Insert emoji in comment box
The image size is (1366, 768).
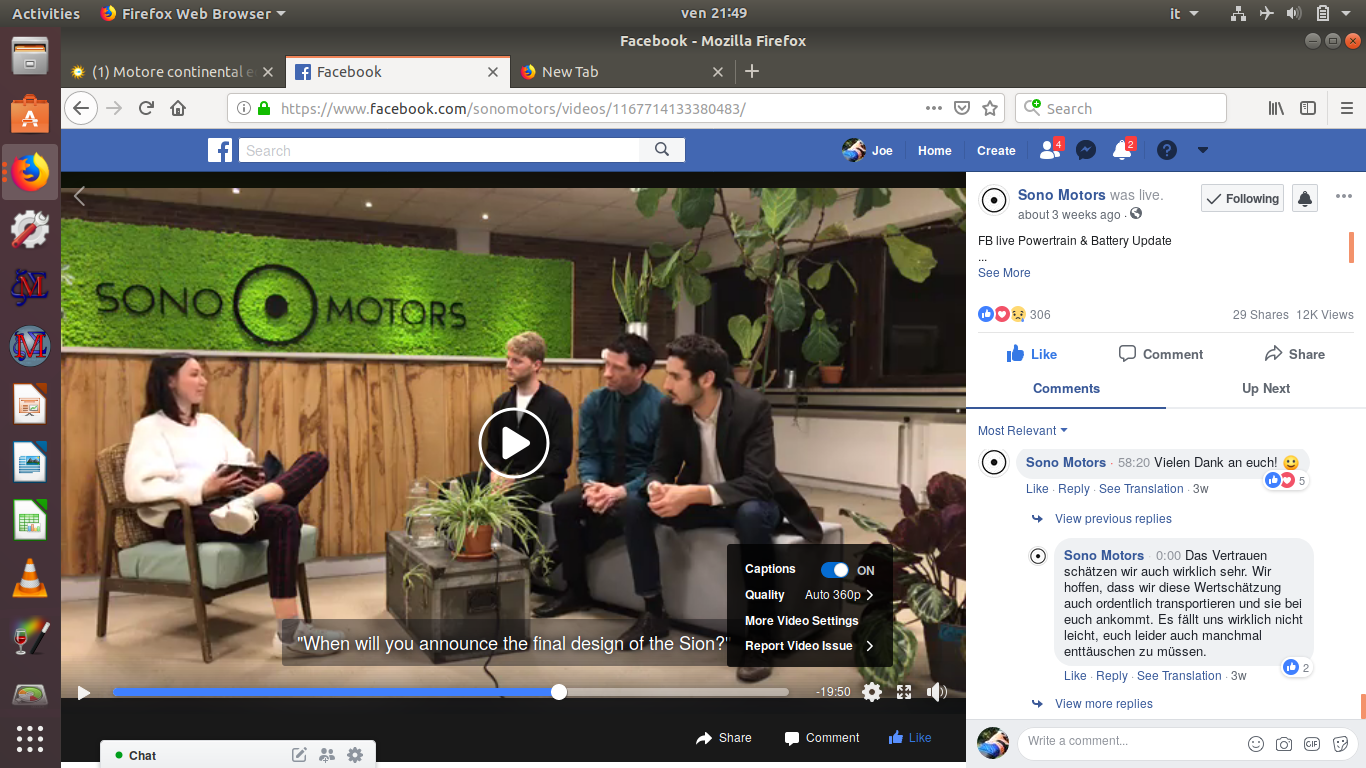click(x=1256, y=744)
